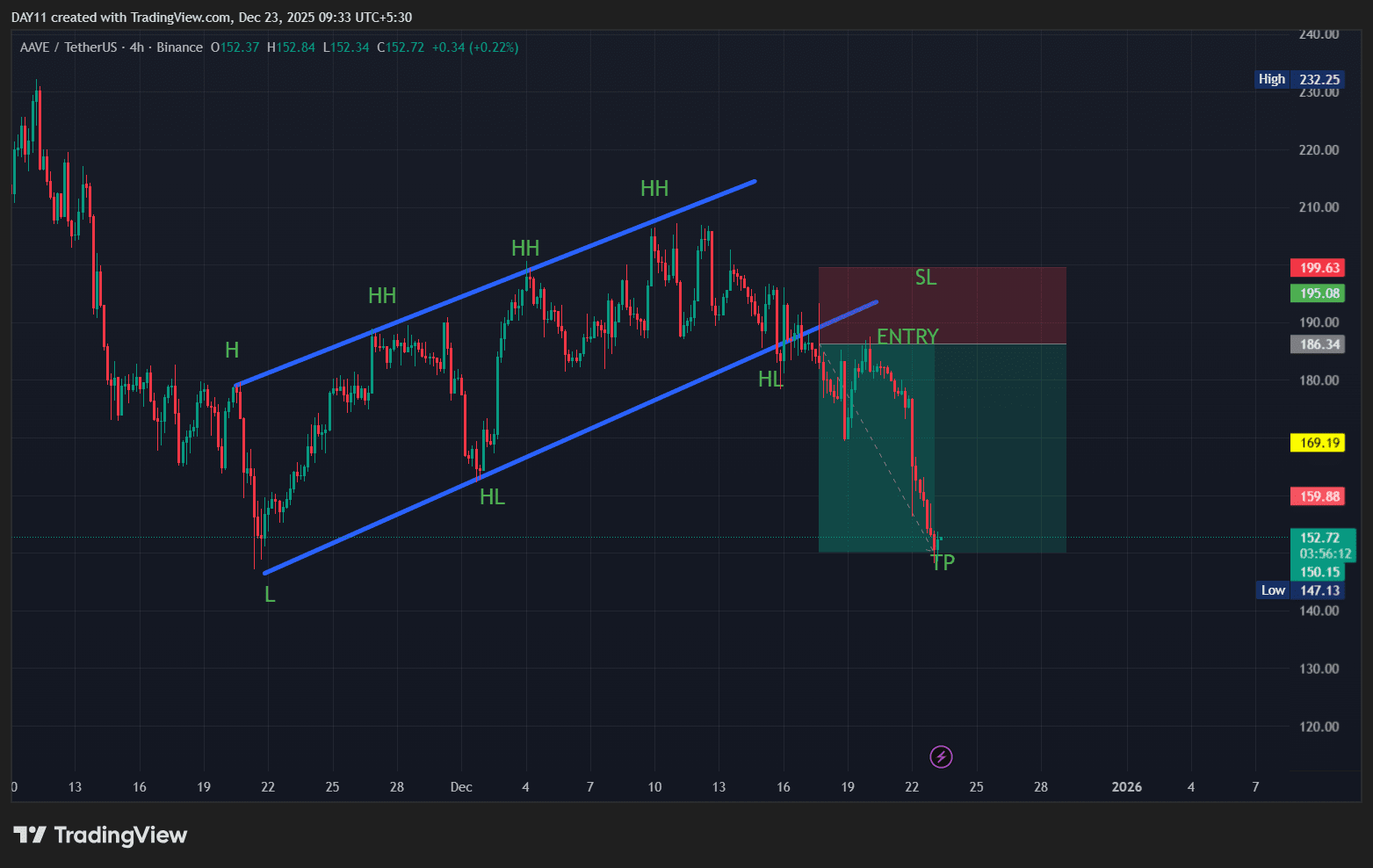Select the High 232.25 price label
Screen dimensions: 1373x868
click(1299, 79)
